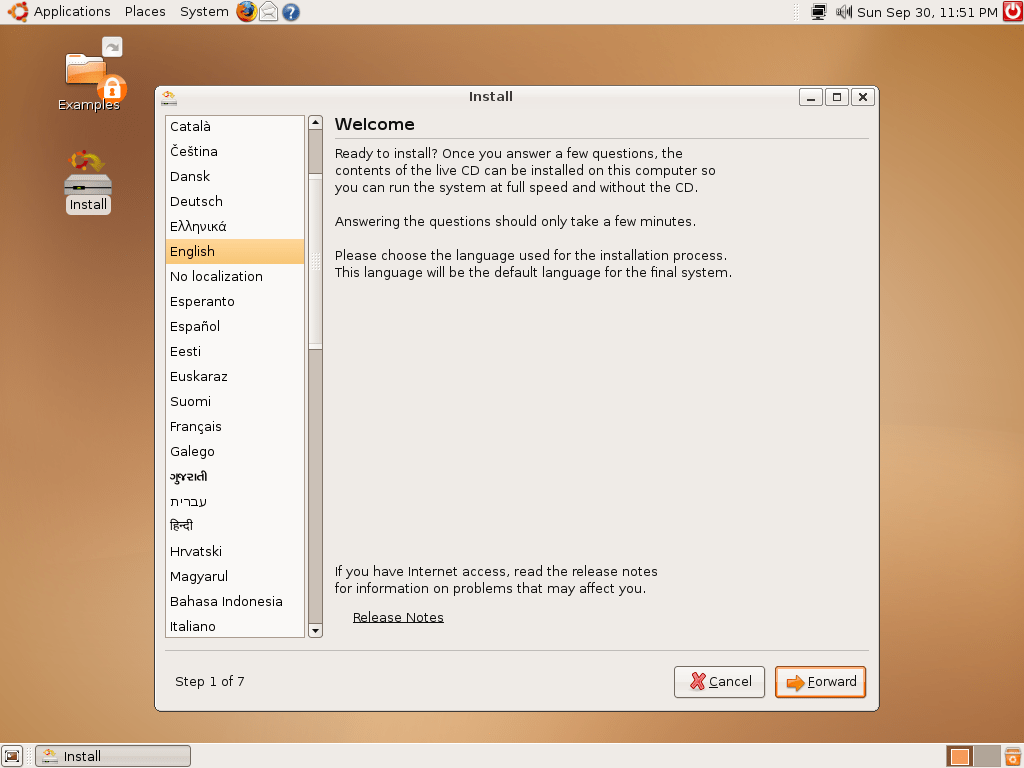
Task: Maximize the Install window
Action: (x=837, y=97)
